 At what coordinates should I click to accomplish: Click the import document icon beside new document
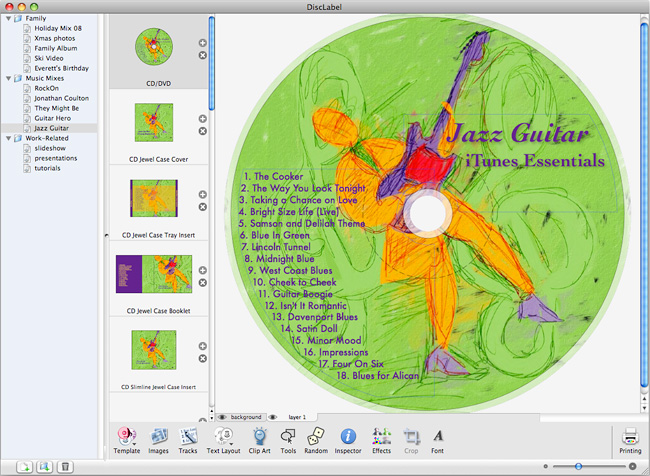[44, 466]
